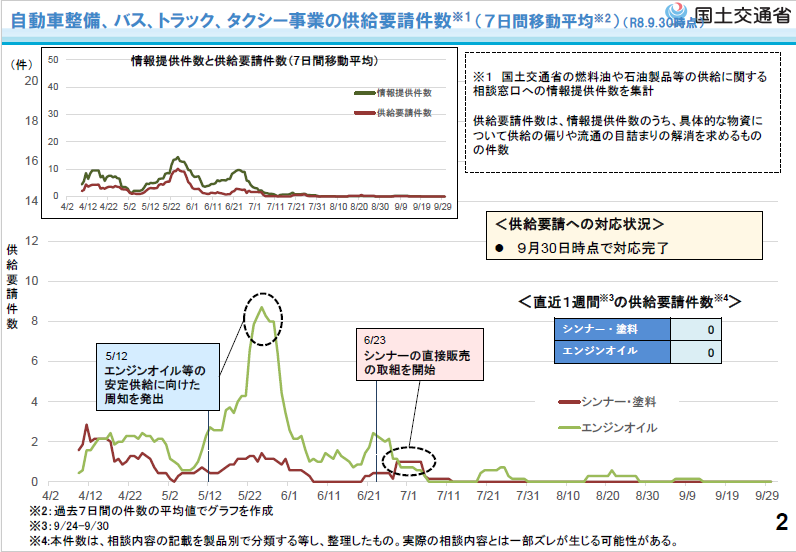Click the dark red 供給要請件数 inset legend line
Viewport: 796px width, 552px height.
(x=365, y=113)
